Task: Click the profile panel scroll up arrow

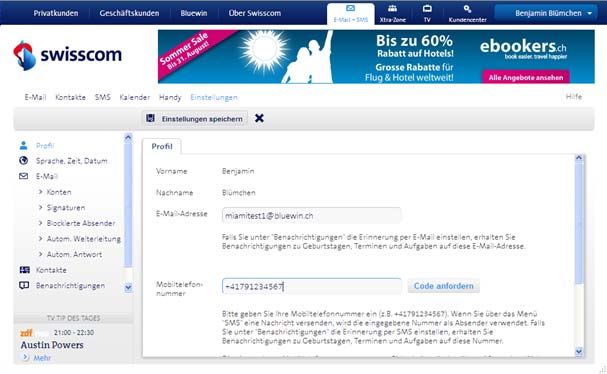Action: pos(579,158)
